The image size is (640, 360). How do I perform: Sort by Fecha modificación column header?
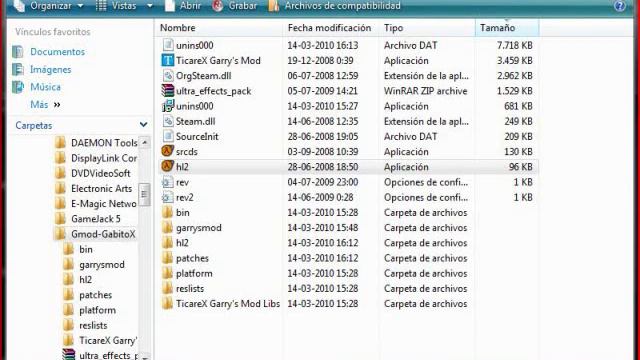point(329,28)
